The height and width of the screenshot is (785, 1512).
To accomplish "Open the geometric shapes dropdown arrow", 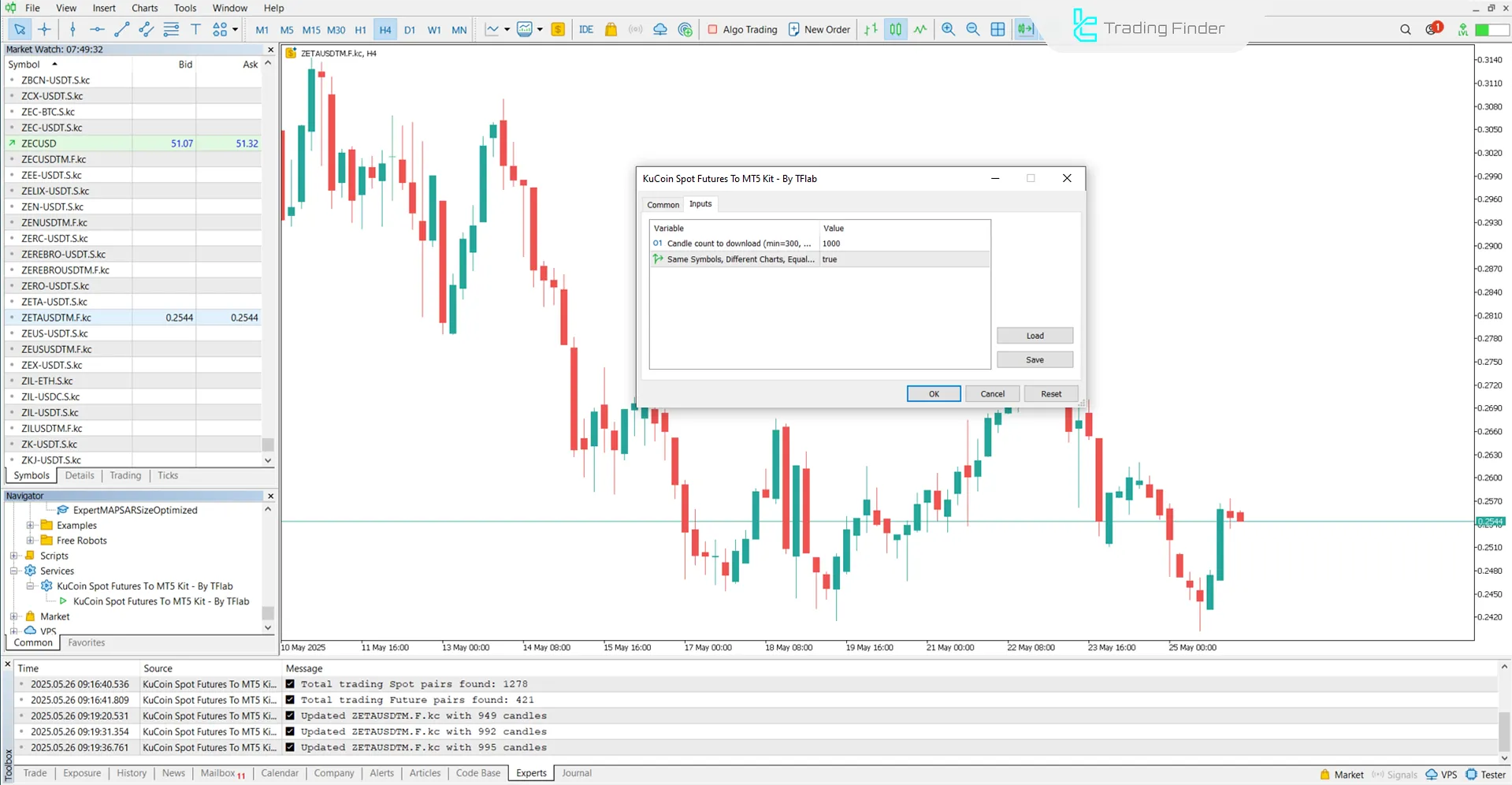I will tap(234, 29).
